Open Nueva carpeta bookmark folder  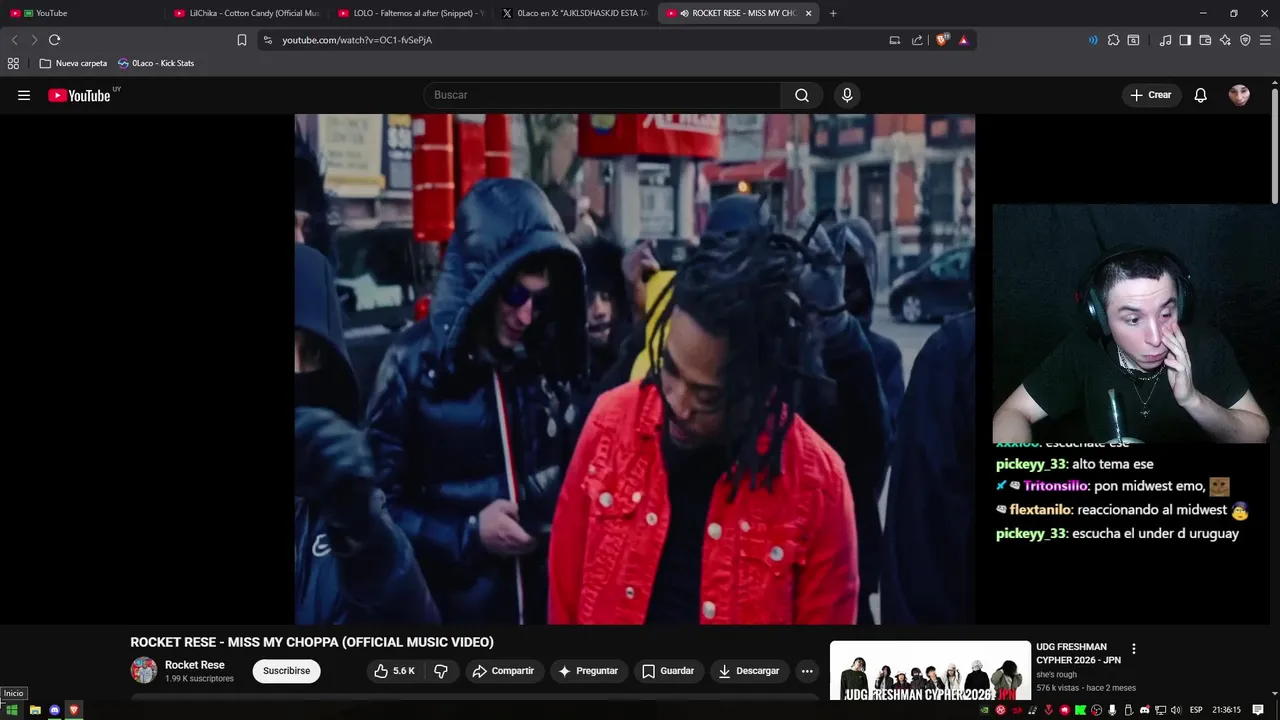[x=73, y=63]
